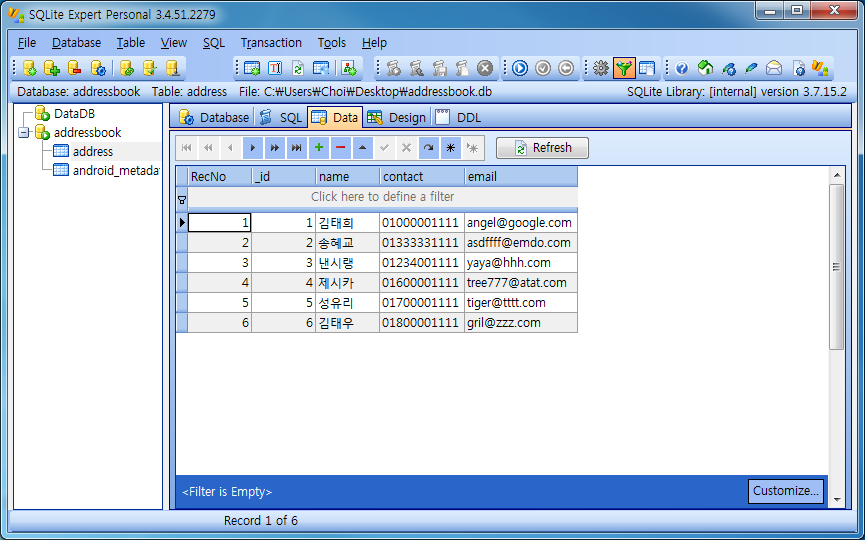The width and height of the screenshot is (865, 540).
Task: Insert a record with green plus button
Action: [x=319, y=148]
